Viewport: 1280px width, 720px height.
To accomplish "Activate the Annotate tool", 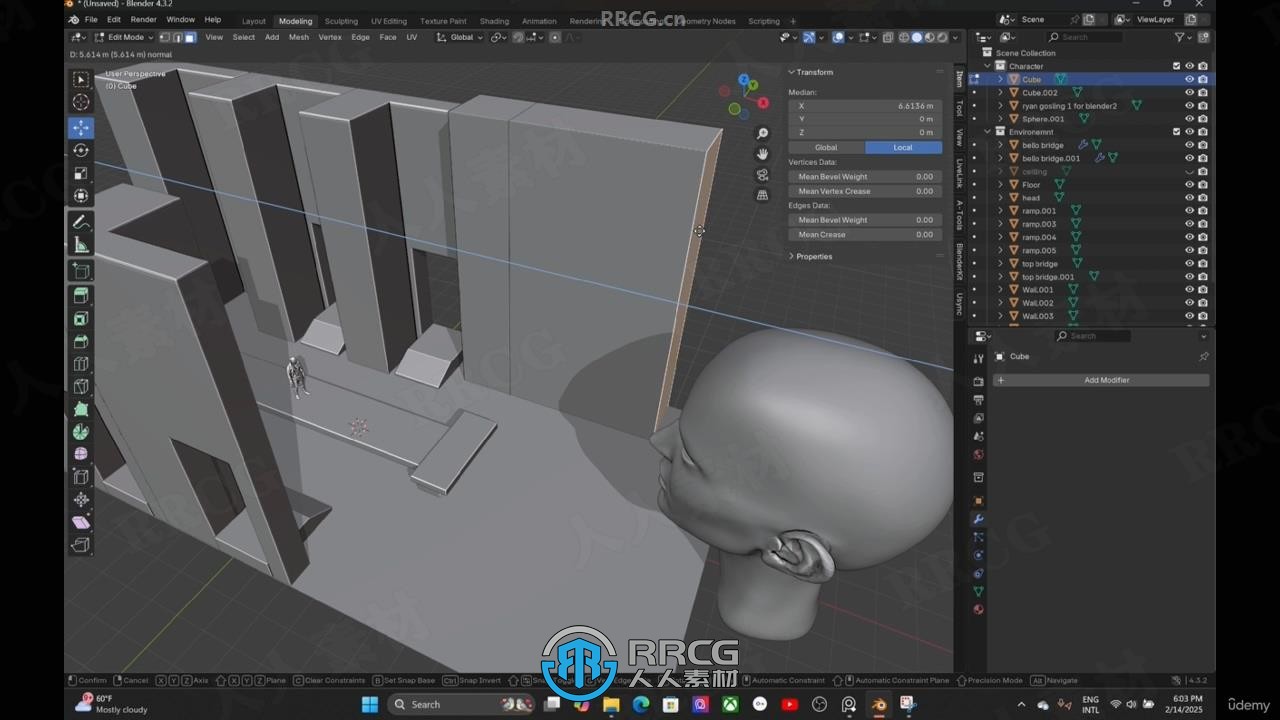I will pyautogui.click(x=81, y=222).
